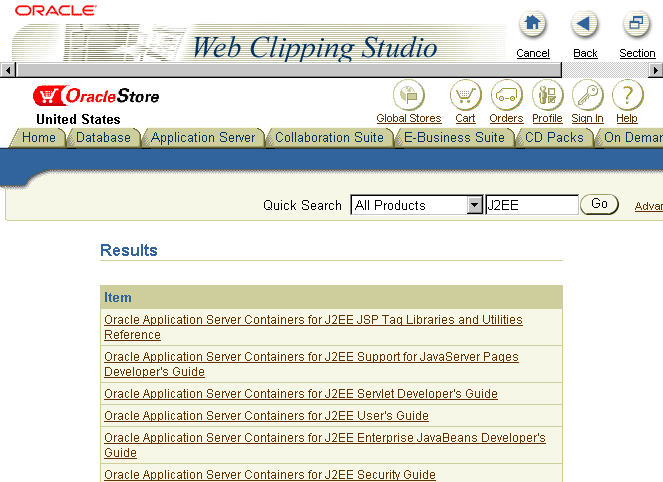Open the All Products dropdown
This screenshot has width=663, height=482.
(x=416, y=205)
